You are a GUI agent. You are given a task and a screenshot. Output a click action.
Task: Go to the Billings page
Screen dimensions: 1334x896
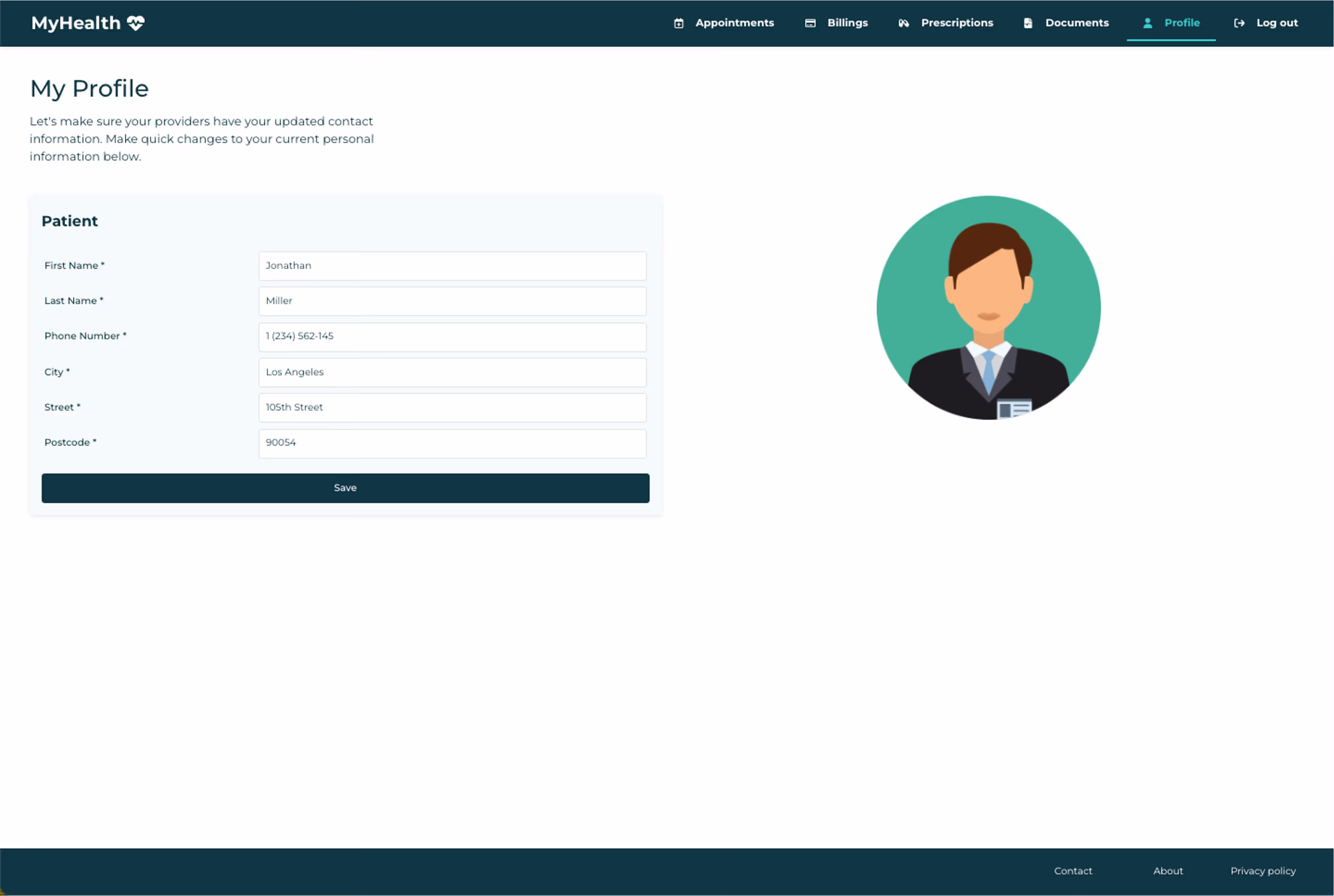[x=847, y=23]
